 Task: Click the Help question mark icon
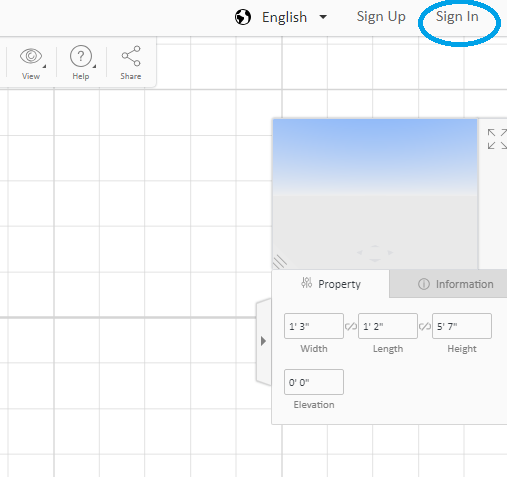click(81, 56)
